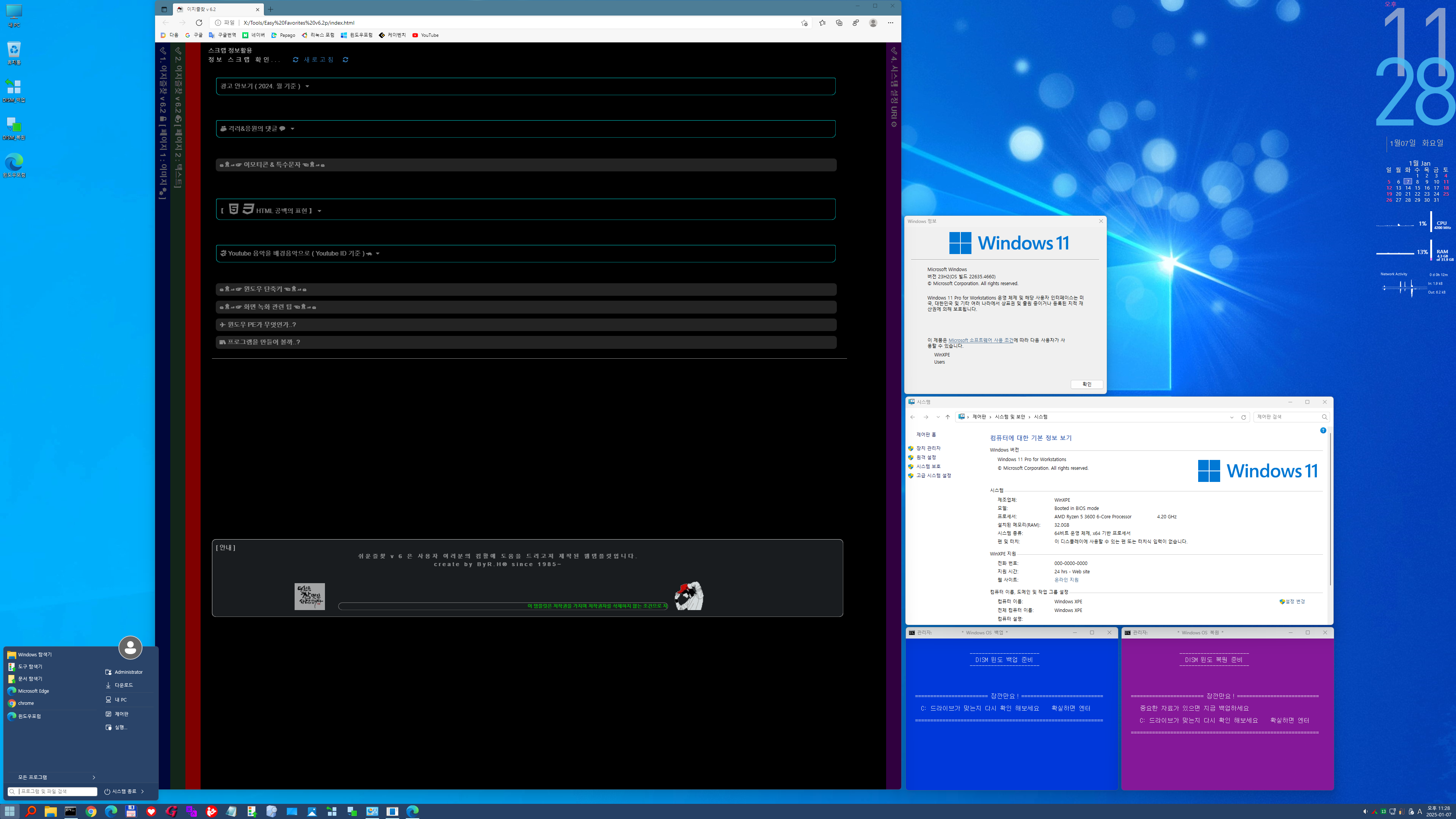Click the 새로고침 link on the page
This screenshot has height=819, width=1456.
click(319, 60)
